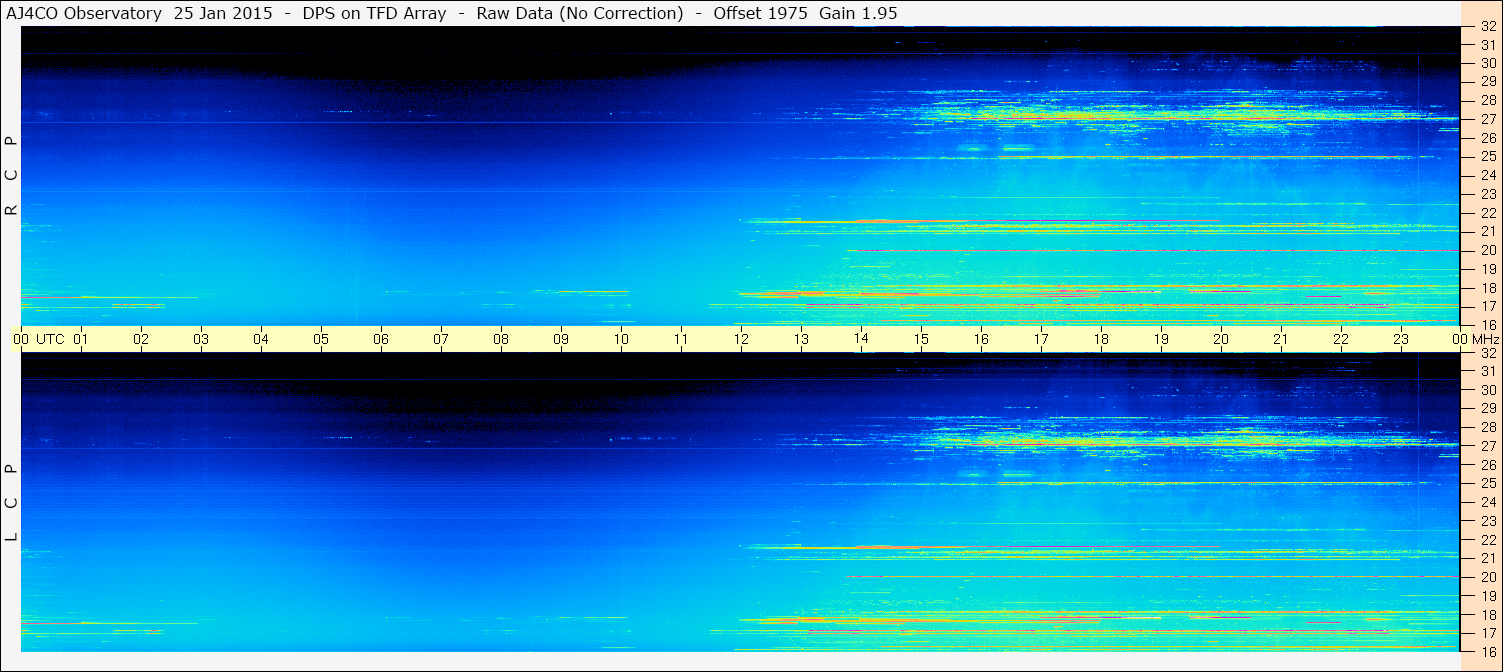Select hour 12 on the UTC axis
Screen dimensions: 1503x672
coord(741,339)
